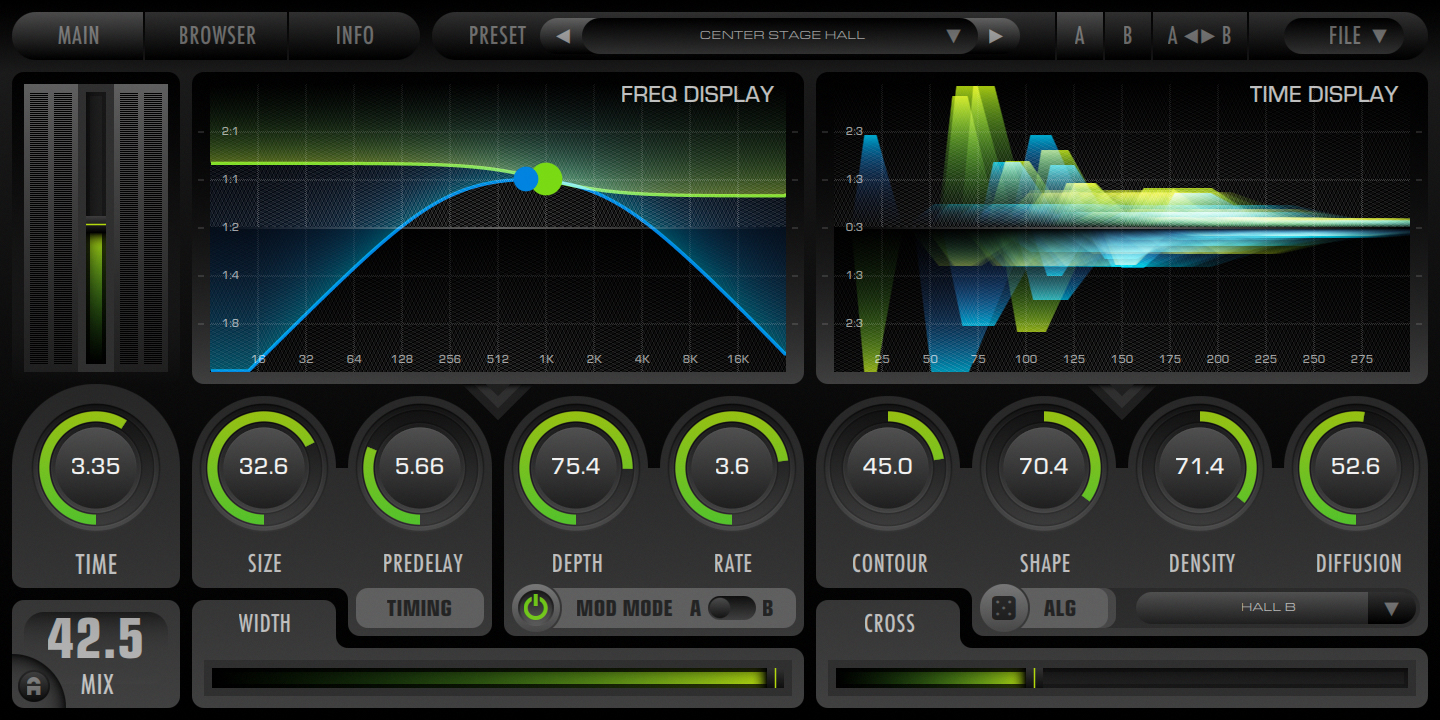Click the green node in Freq Display
This screenshot has height=720, width=1440.
[547, 178]
